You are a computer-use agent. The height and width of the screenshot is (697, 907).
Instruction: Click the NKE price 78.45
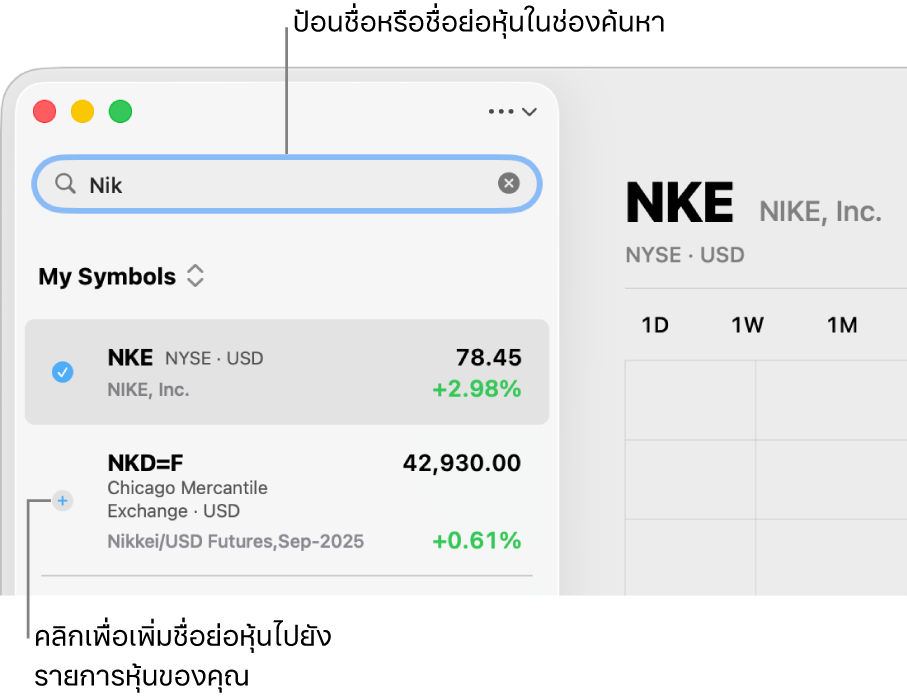coord(488,357)
